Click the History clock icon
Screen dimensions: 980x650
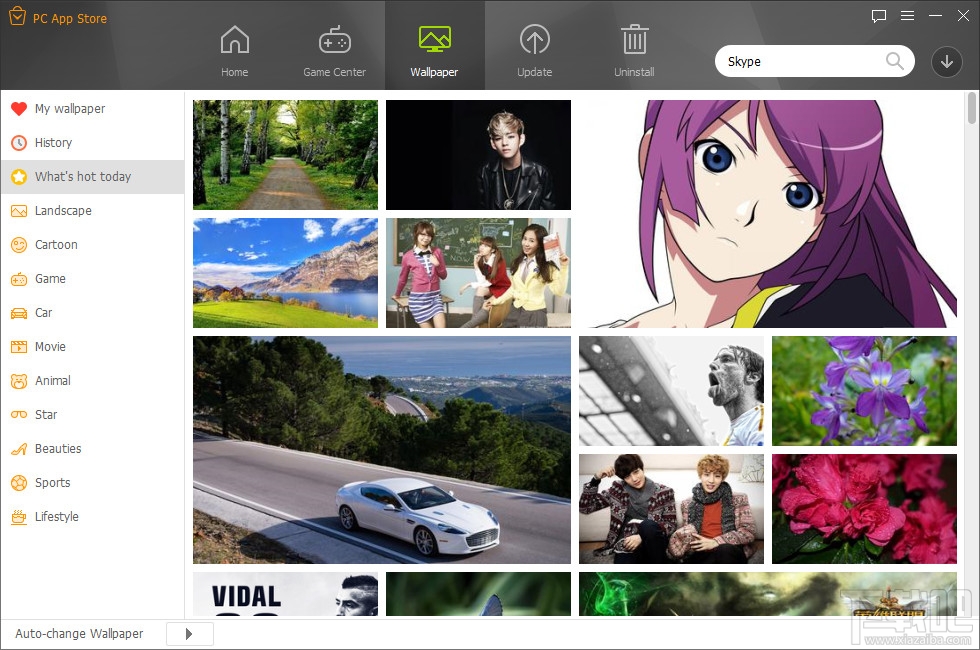pos(19,142)
